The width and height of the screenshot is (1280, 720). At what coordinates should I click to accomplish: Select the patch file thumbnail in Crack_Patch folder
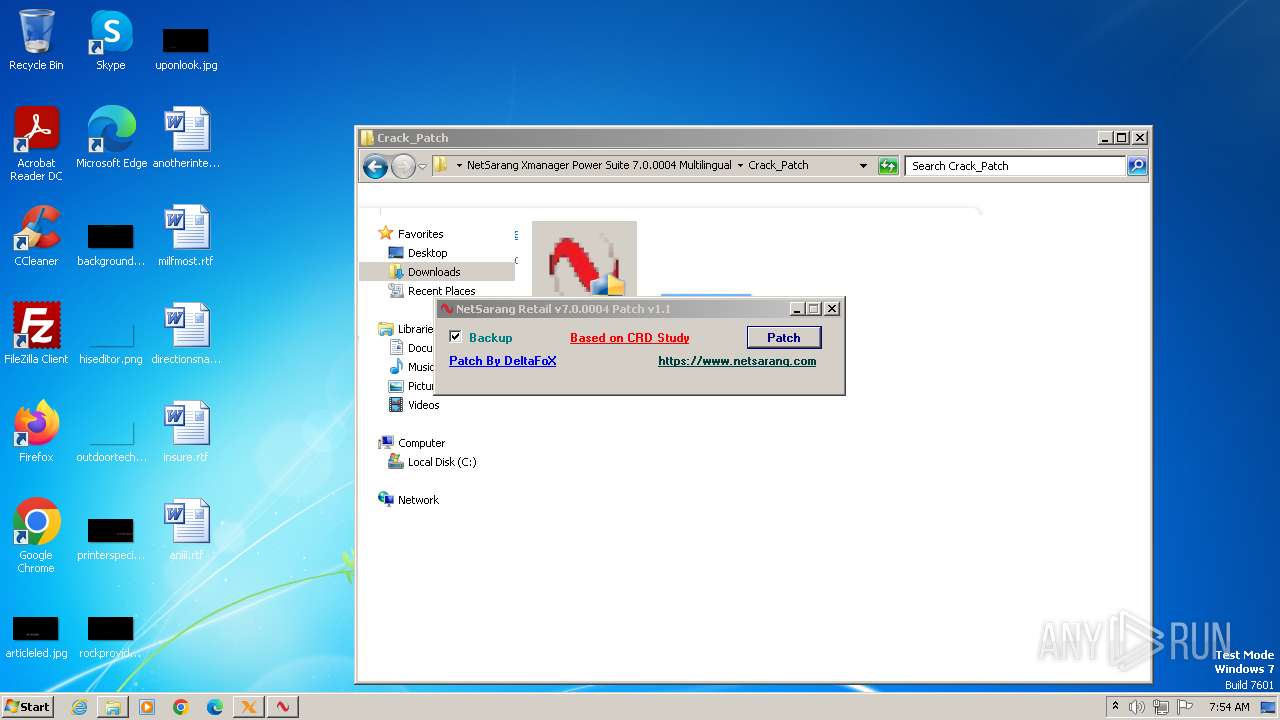(584, 260)
